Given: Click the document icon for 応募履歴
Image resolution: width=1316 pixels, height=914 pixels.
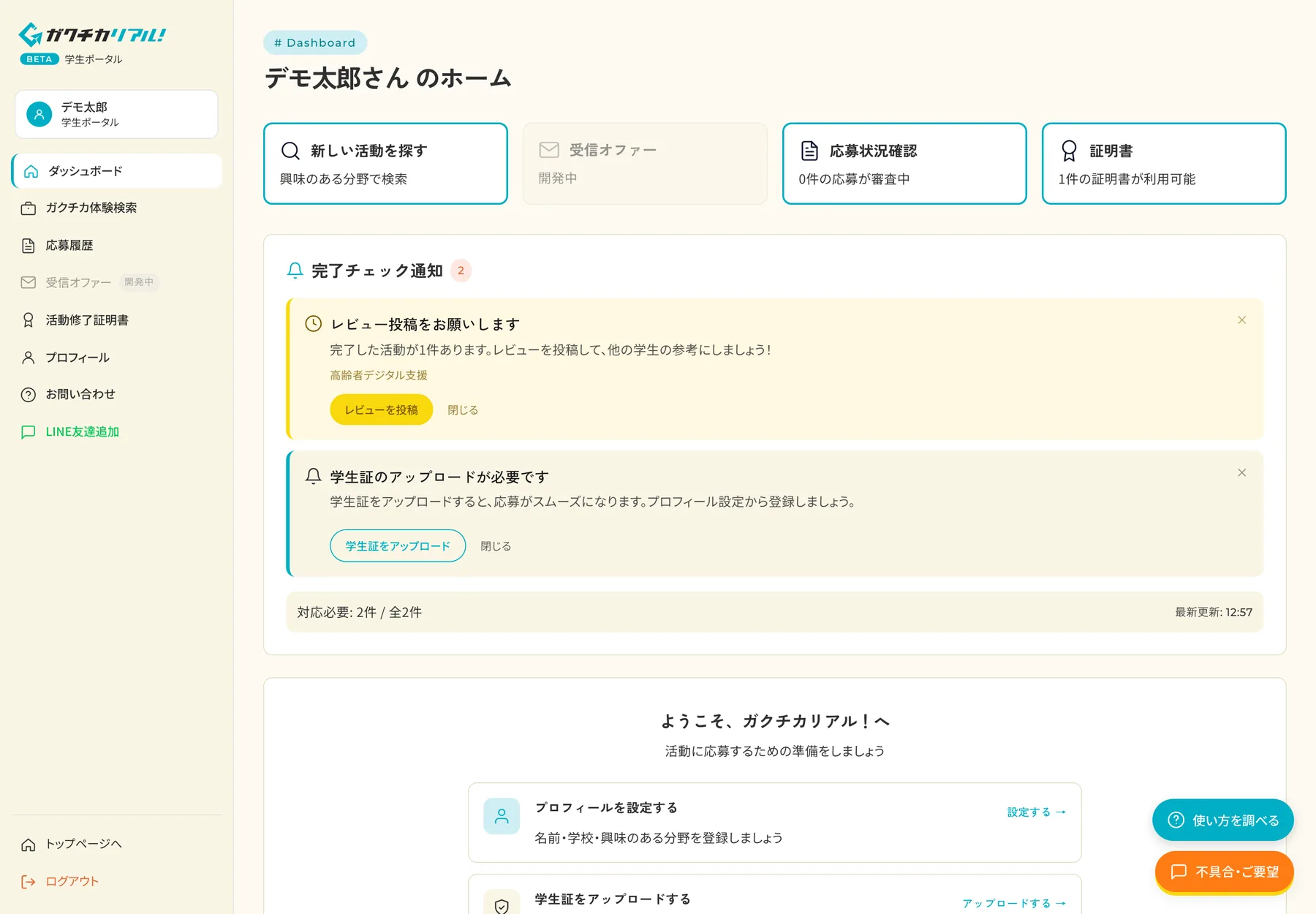Looking at the screenshot, I should click(29, 246).
